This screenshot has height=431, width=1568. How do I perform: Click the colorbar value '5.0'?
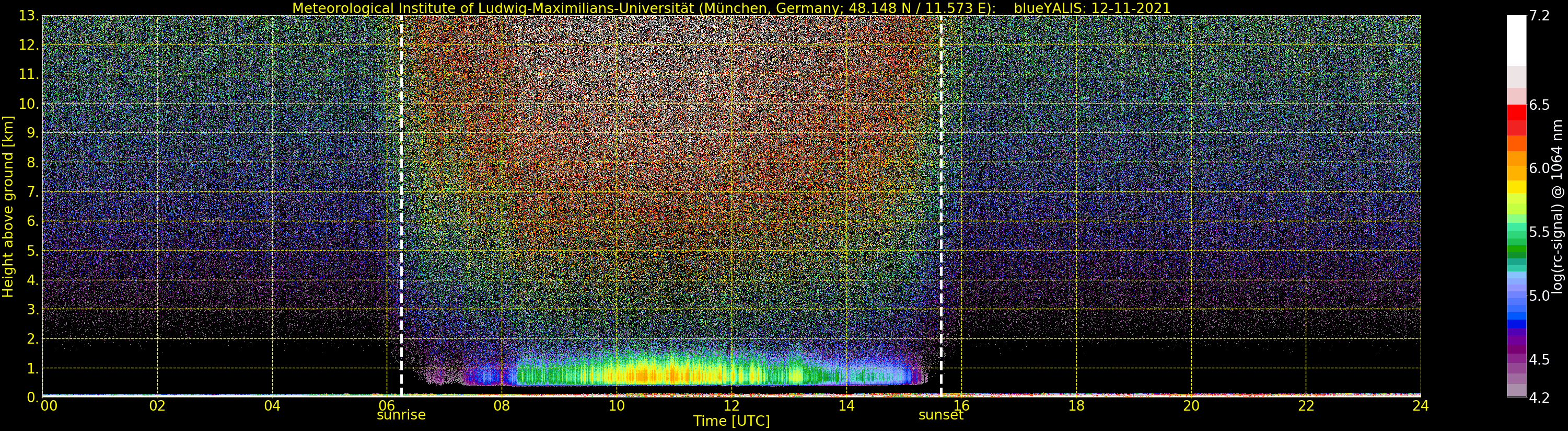click(x=1539, y=296)
